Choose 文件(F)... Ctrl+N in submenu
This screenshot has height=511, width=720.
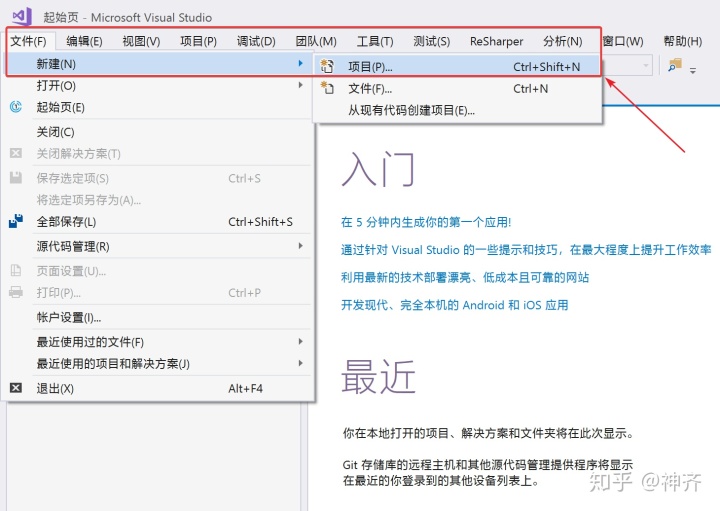point(457,88)
